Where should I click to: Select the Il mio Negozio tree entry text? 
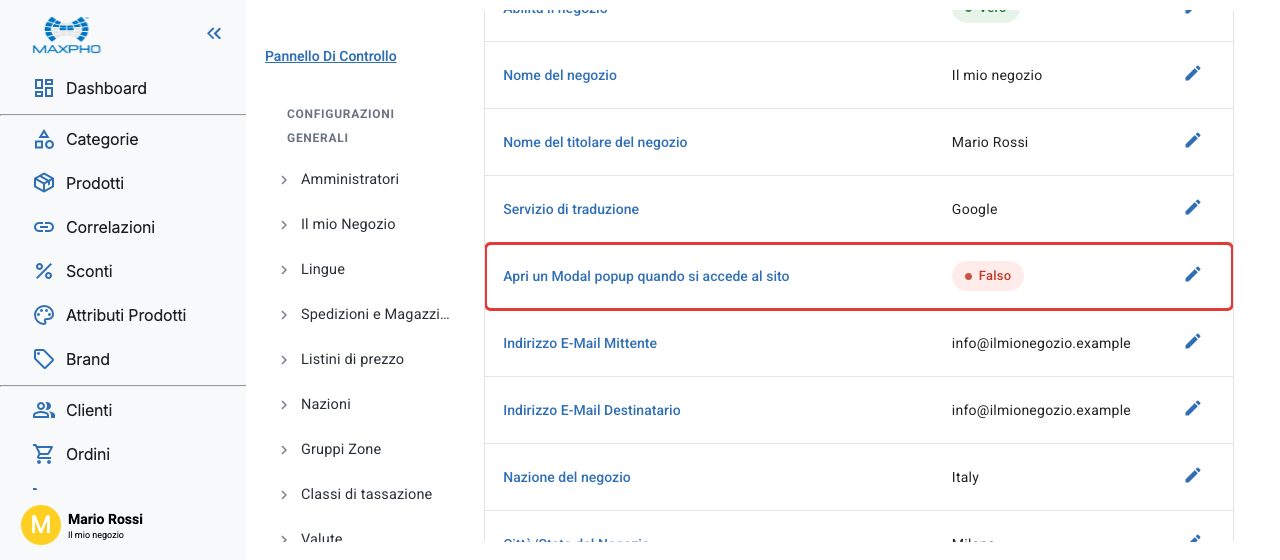tap(348, 224)
